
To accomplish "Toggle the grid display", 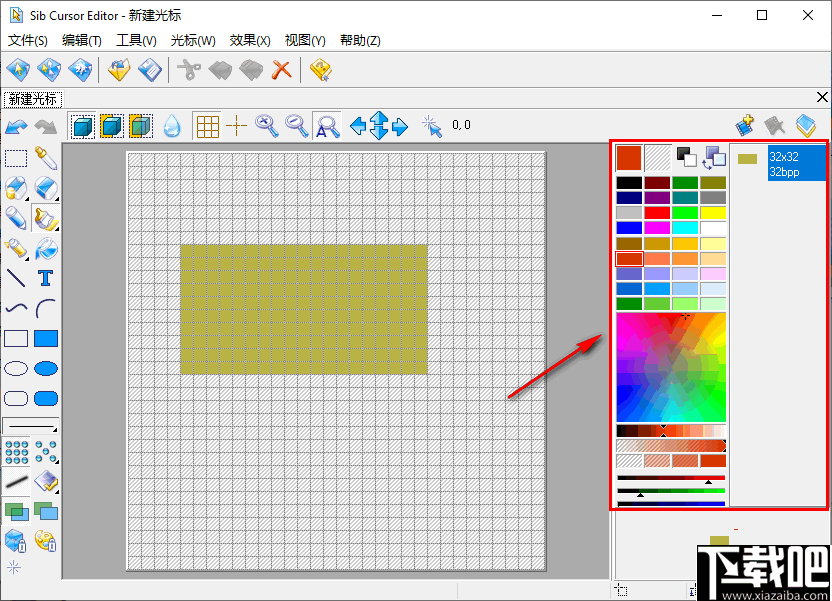I will (207, 124).
